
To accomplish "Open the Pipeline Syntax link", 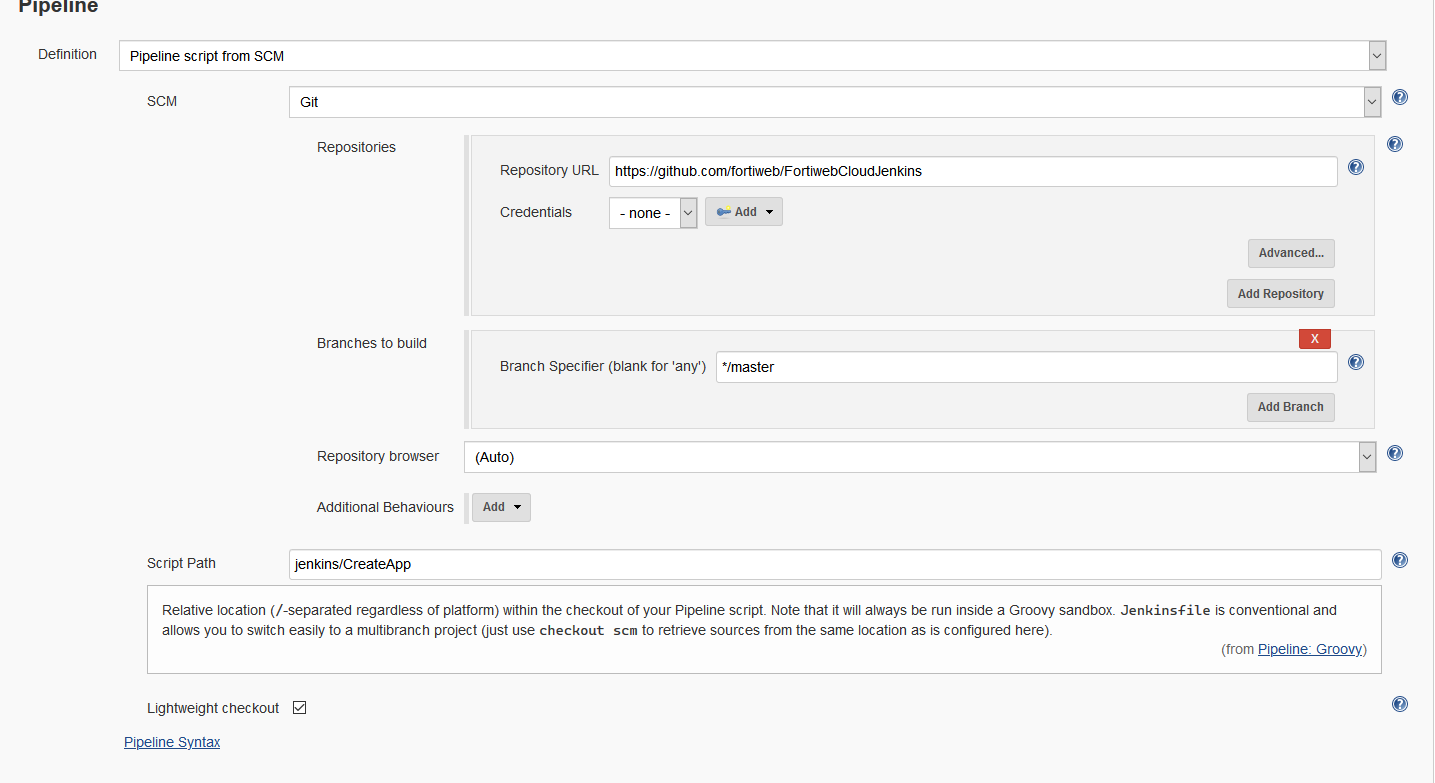I will 172,742.
